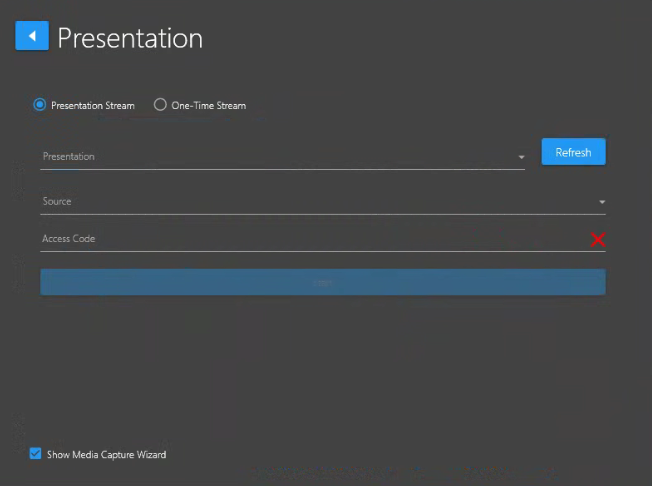Expand the Presentation dropdown arrow
The height and width of the screenshot is (486, 652).
[x=521, y=157]
